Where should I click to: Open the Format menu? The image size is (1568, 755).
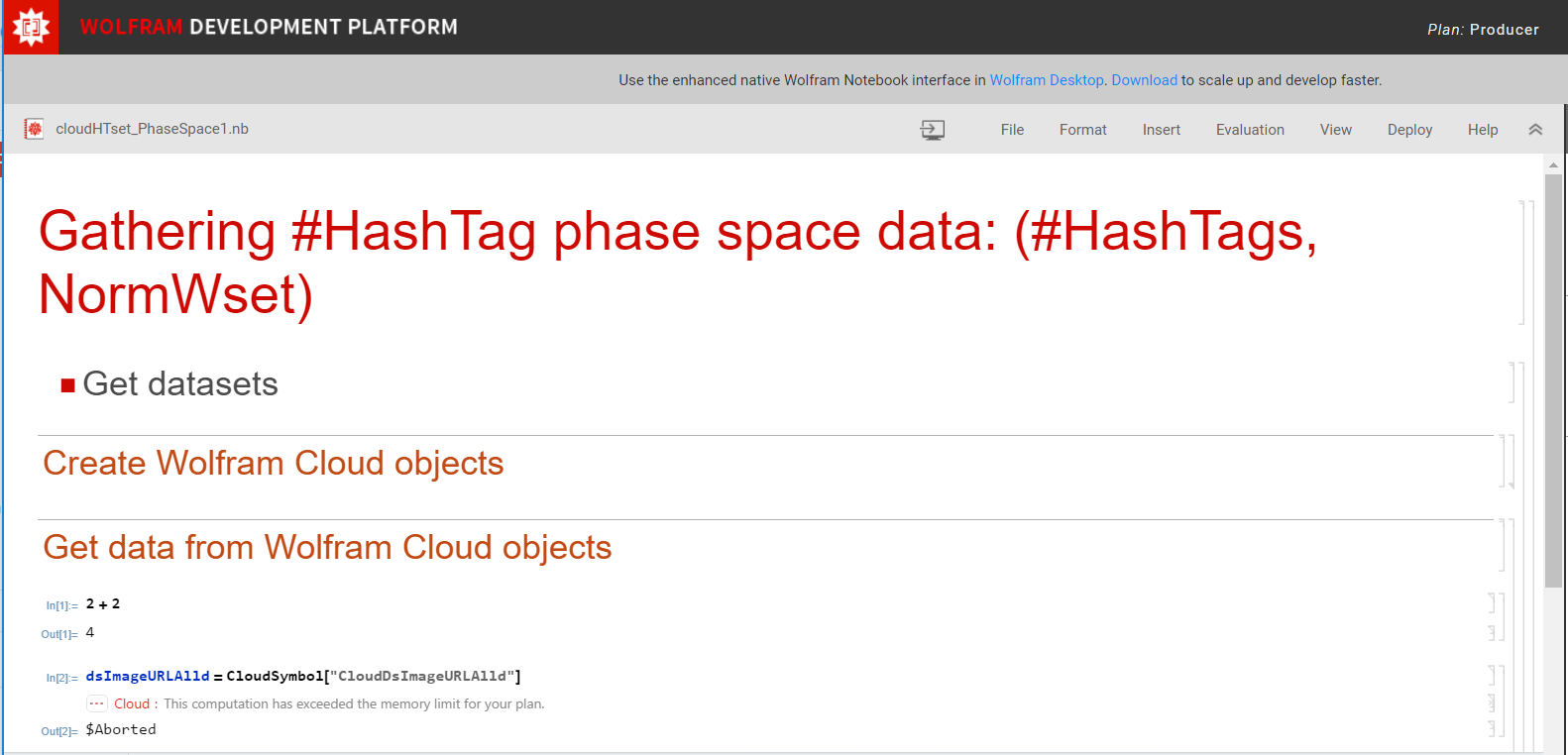[1083, 130]
